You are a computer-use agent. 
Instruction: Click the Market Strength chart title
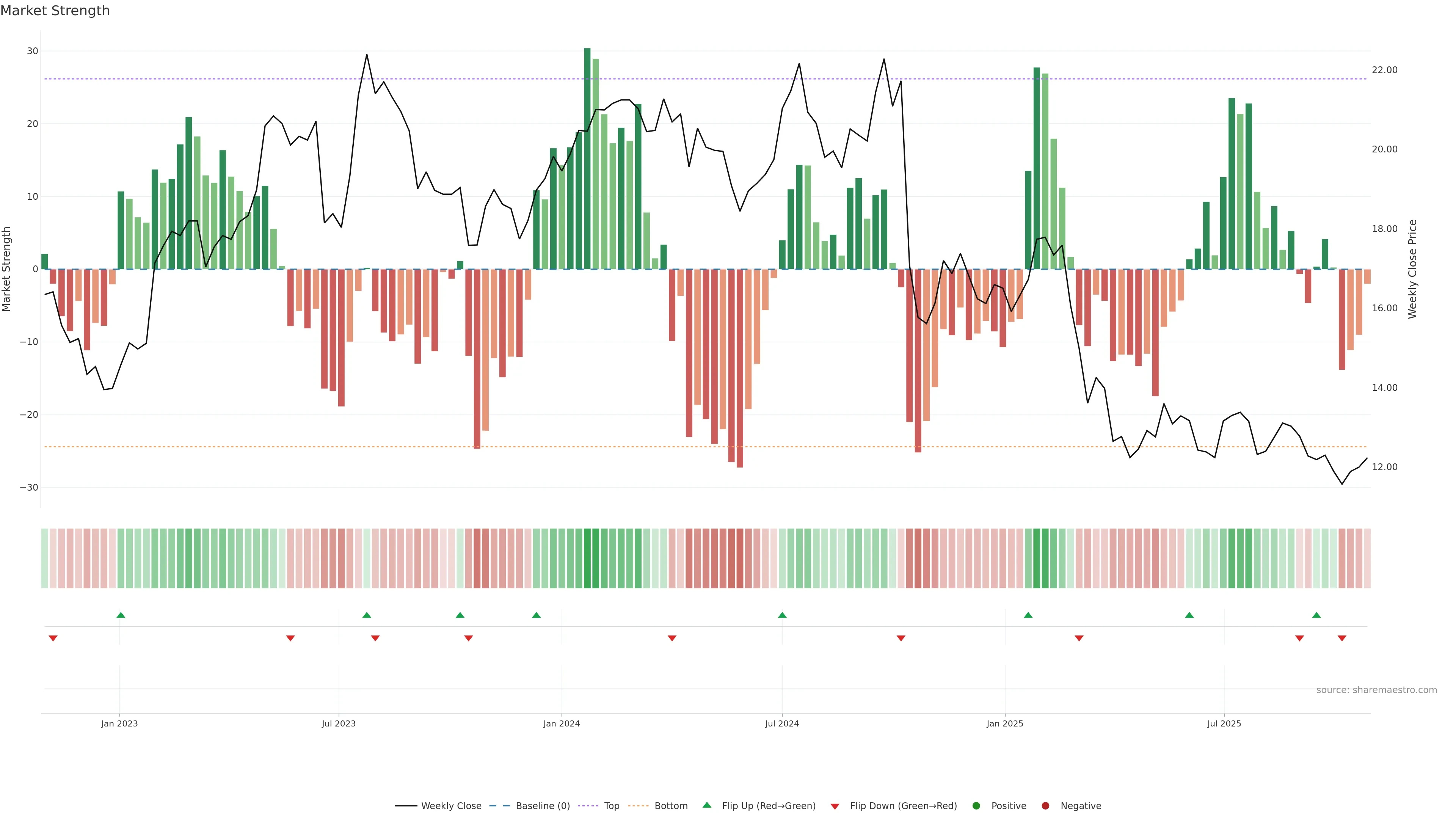55,11
